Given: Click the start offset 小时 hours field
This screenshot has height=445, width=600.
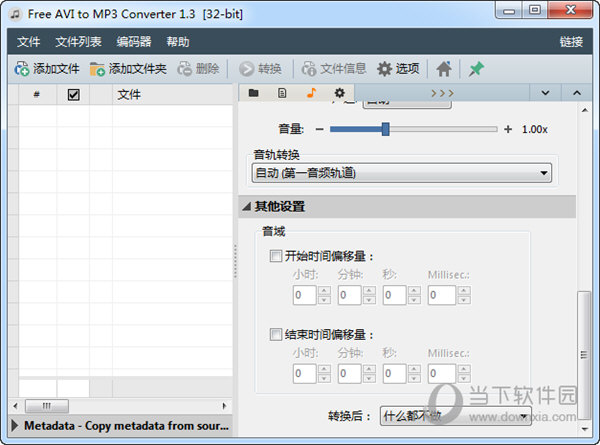Looking at the screenshot, I should [305, 295].
